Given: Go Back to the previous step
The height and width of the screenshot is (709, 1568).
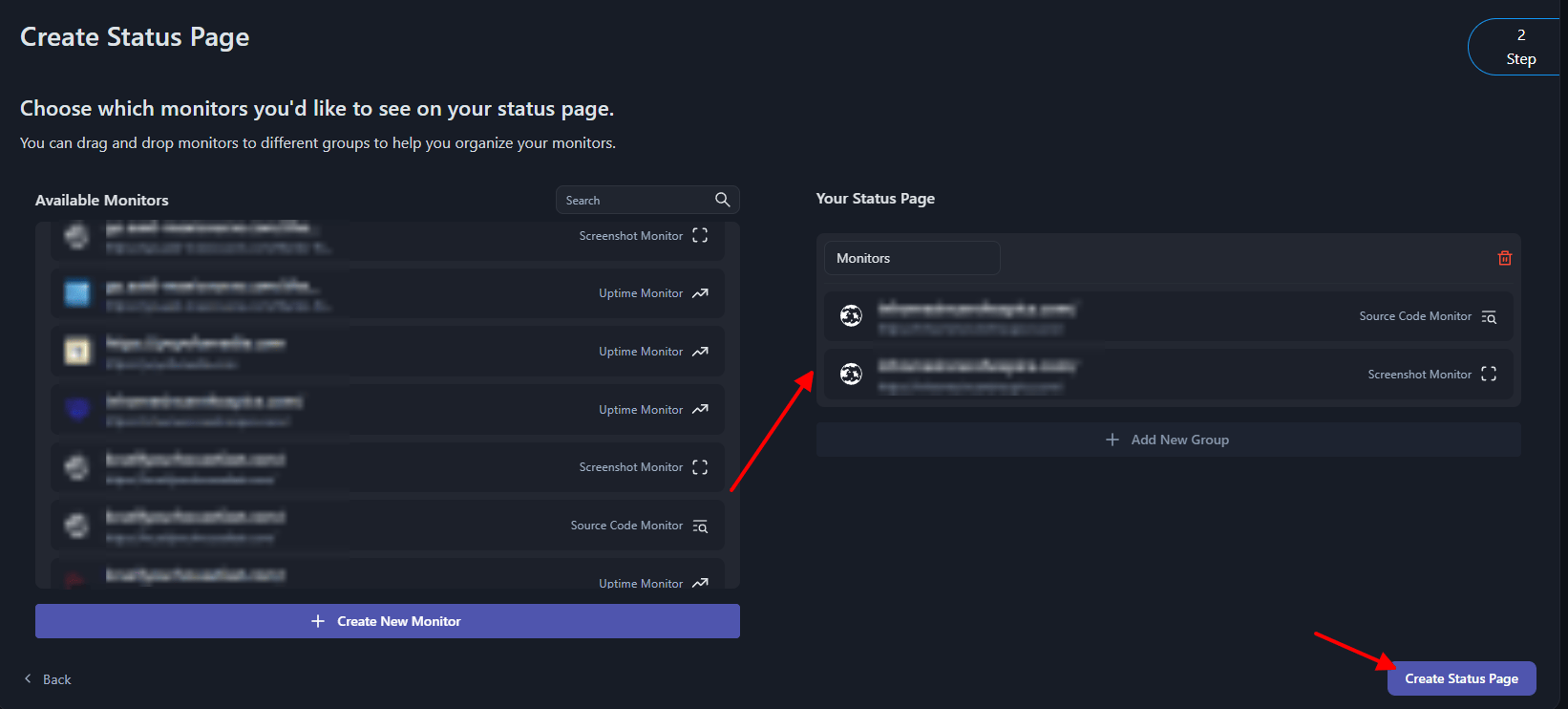Looking at the screenshot, I should pyautogui.click(x=48, y=679).
